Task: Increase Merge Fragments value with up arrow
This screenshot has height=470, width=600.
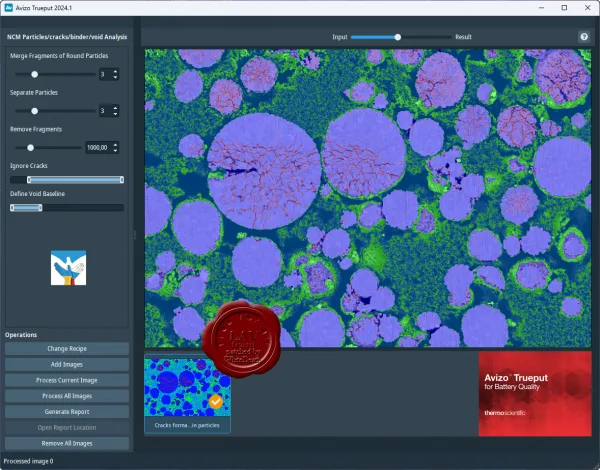Action: pos(116,71)
